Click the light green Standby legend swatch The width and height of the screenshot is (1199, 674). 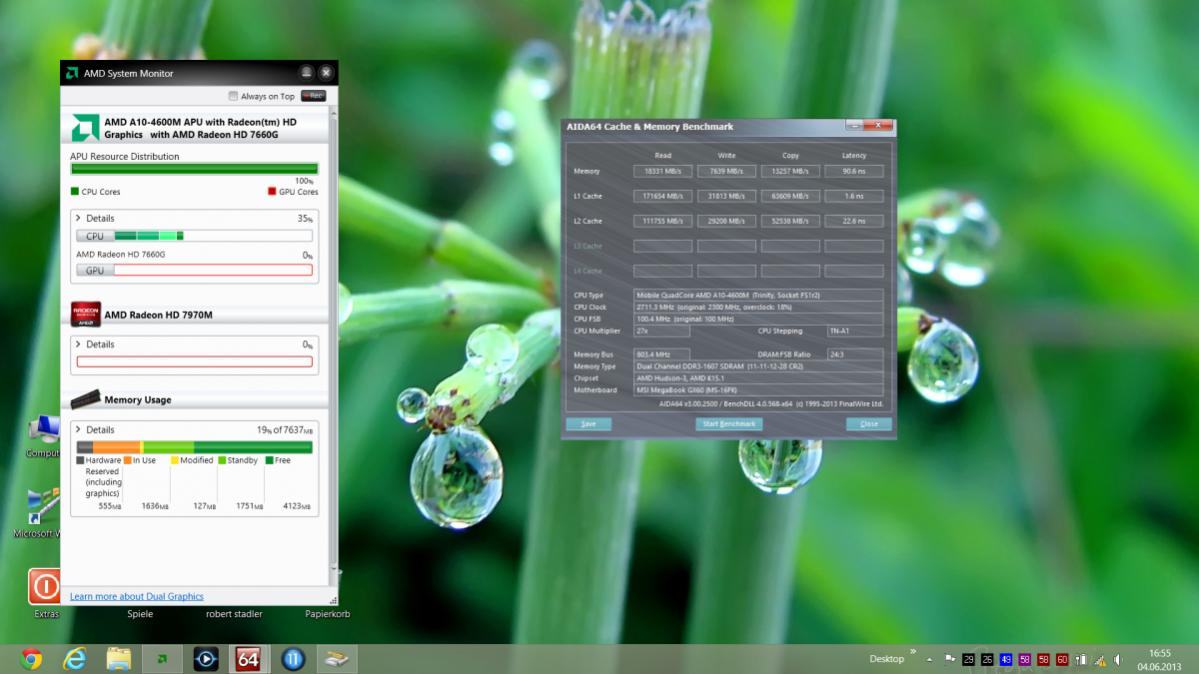(x=222, y=460)
